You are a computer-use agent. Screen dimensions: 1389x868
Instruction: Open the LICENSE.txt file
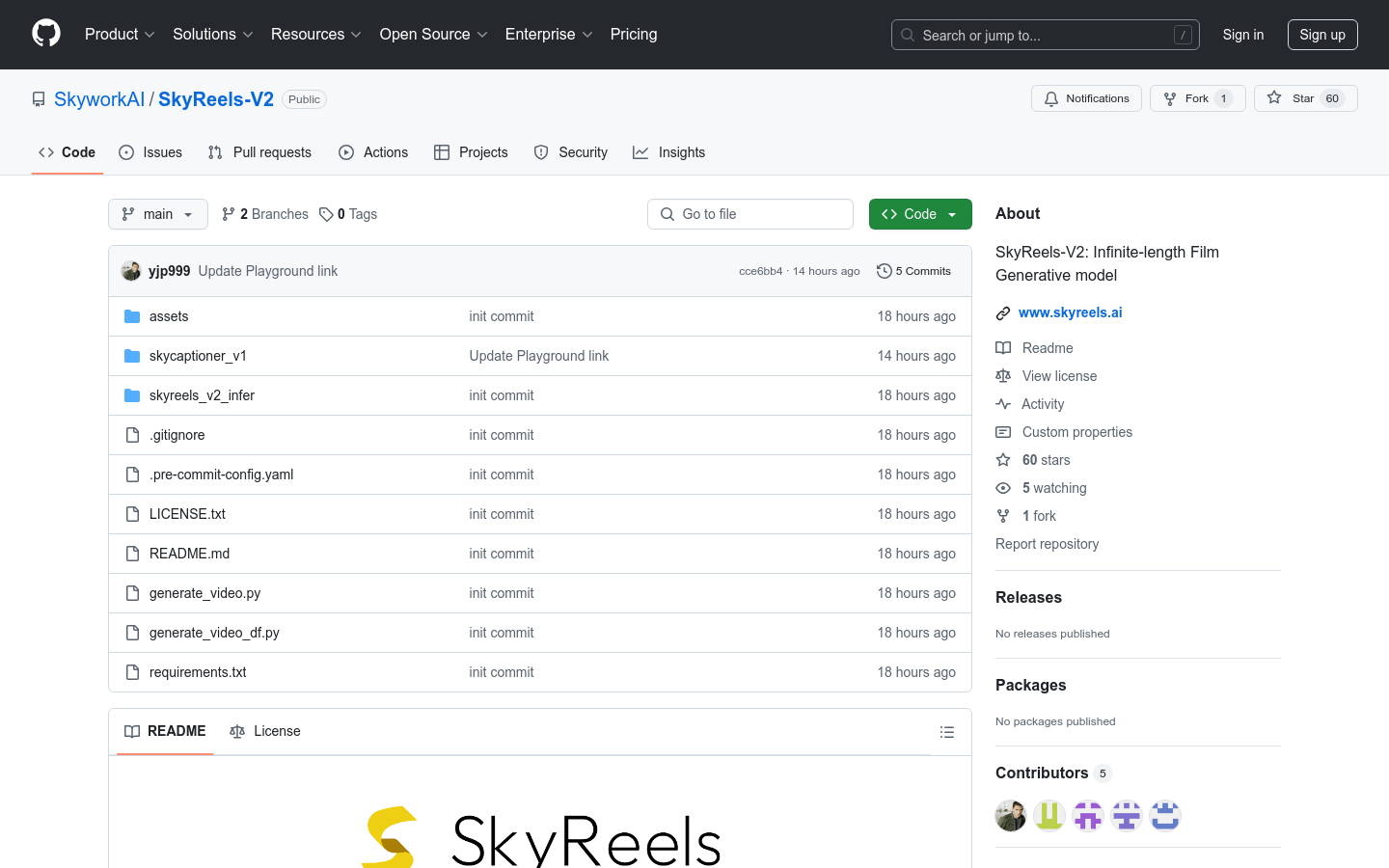[187, 514]
